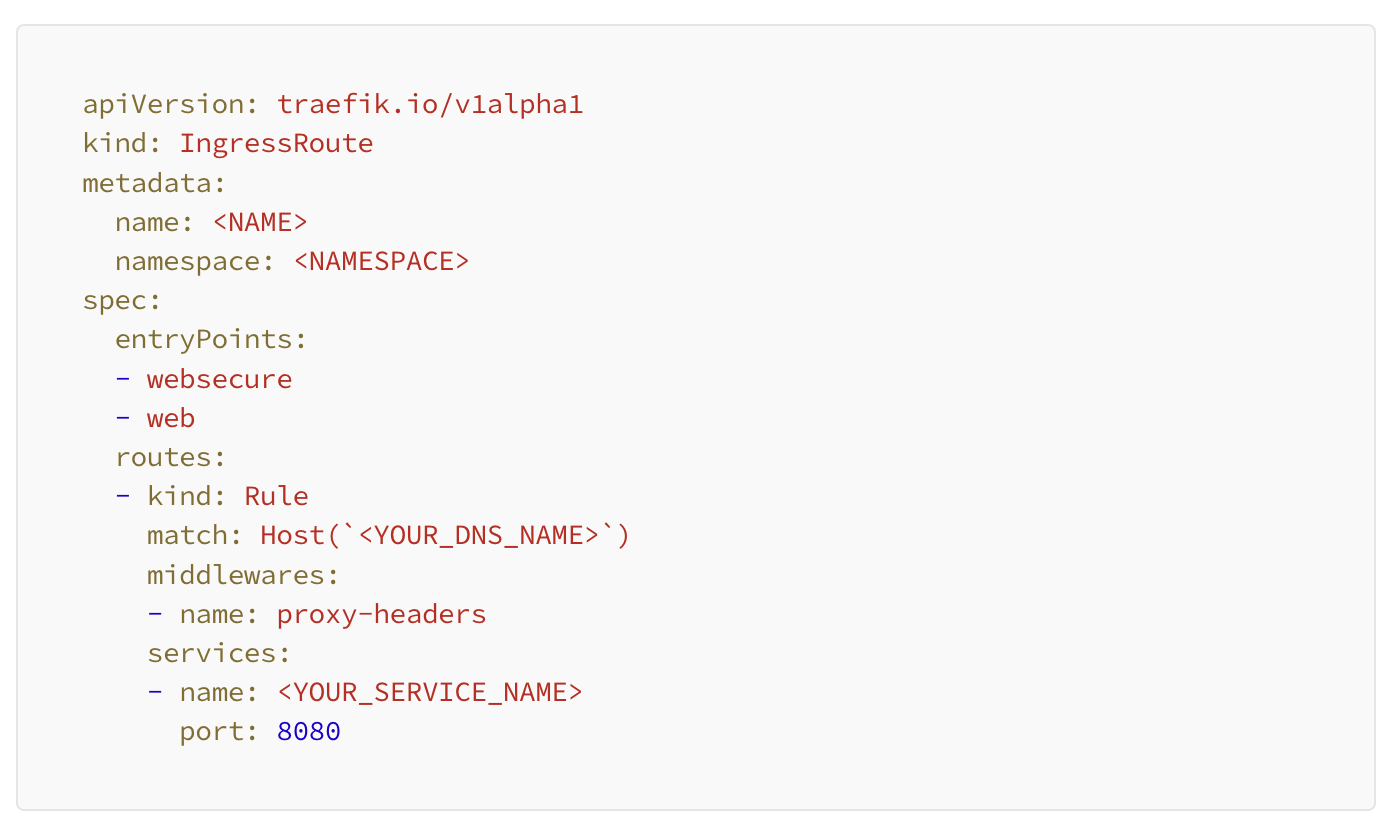Click the <NAMESPACE> placeholder
Image resolution: width=1398 pixels, height=840 pixels.
(x=381, y=261)
